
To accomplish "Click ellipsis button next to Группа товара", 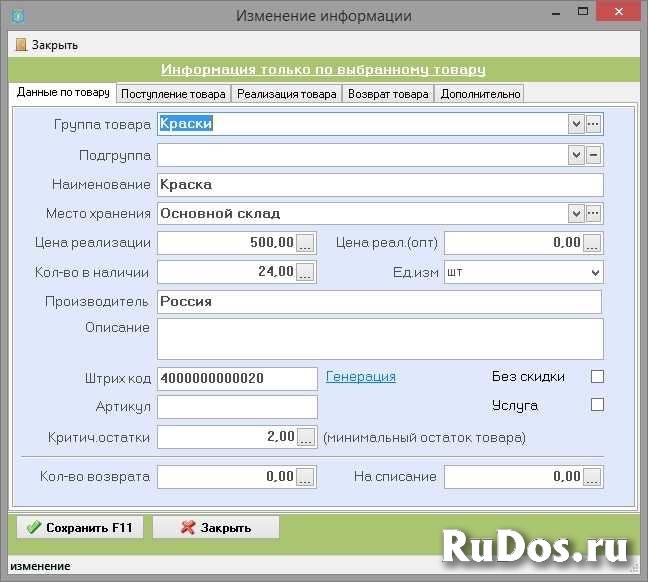I will pyautogui.click(x=593, y=124).
